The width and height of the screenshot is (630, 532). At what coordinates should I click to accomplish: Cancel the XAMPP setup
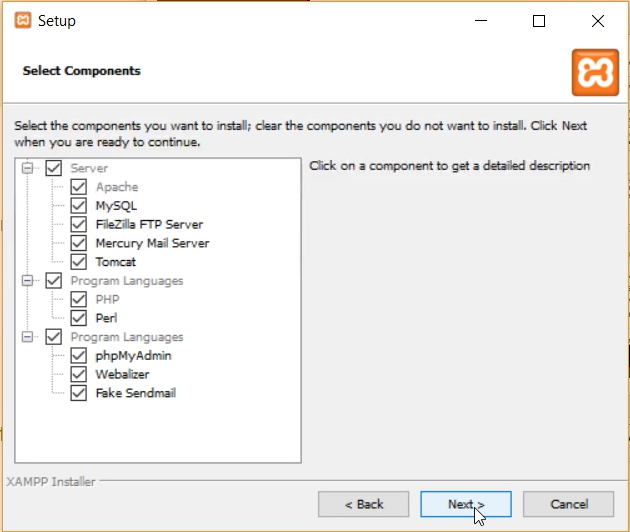(568, 504)
